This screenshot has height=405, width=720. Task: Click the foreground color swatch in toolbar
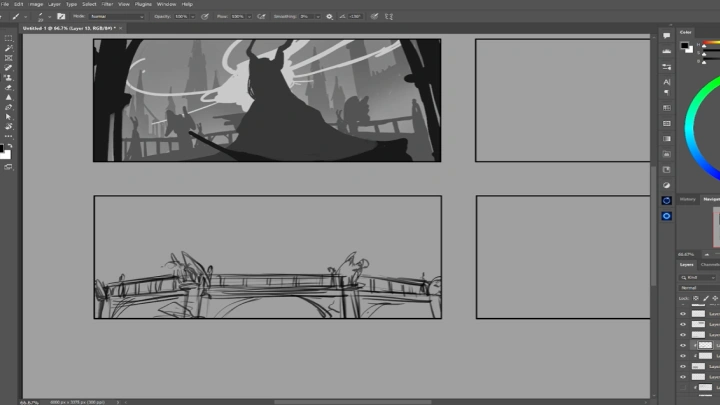pos(1,148)
